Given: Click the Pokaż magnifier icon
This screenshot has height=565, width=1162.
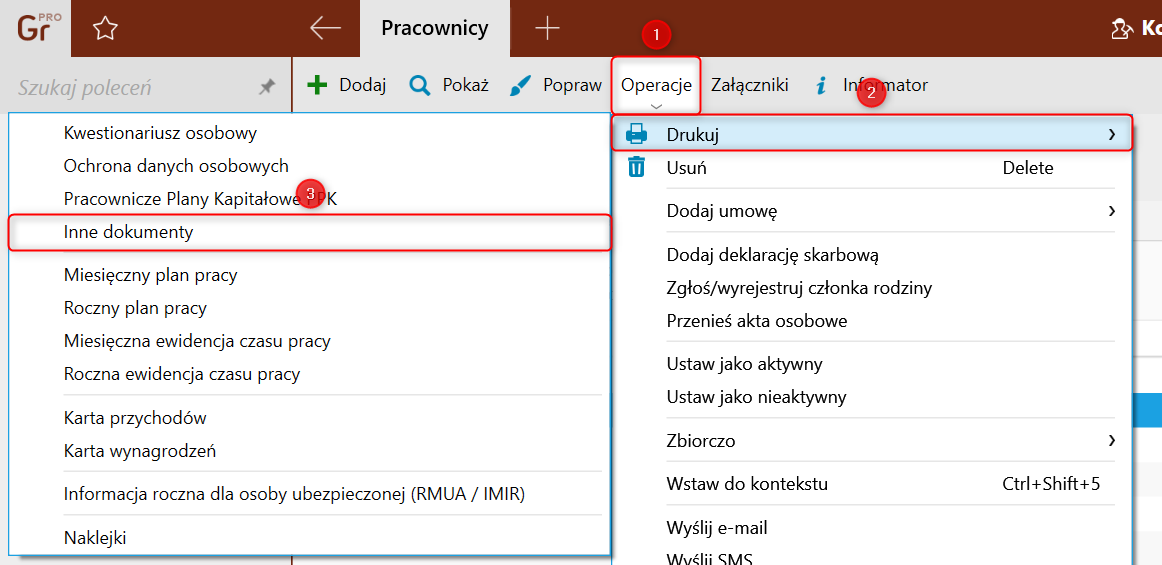Looking at the screenshot, I should 420,86.
